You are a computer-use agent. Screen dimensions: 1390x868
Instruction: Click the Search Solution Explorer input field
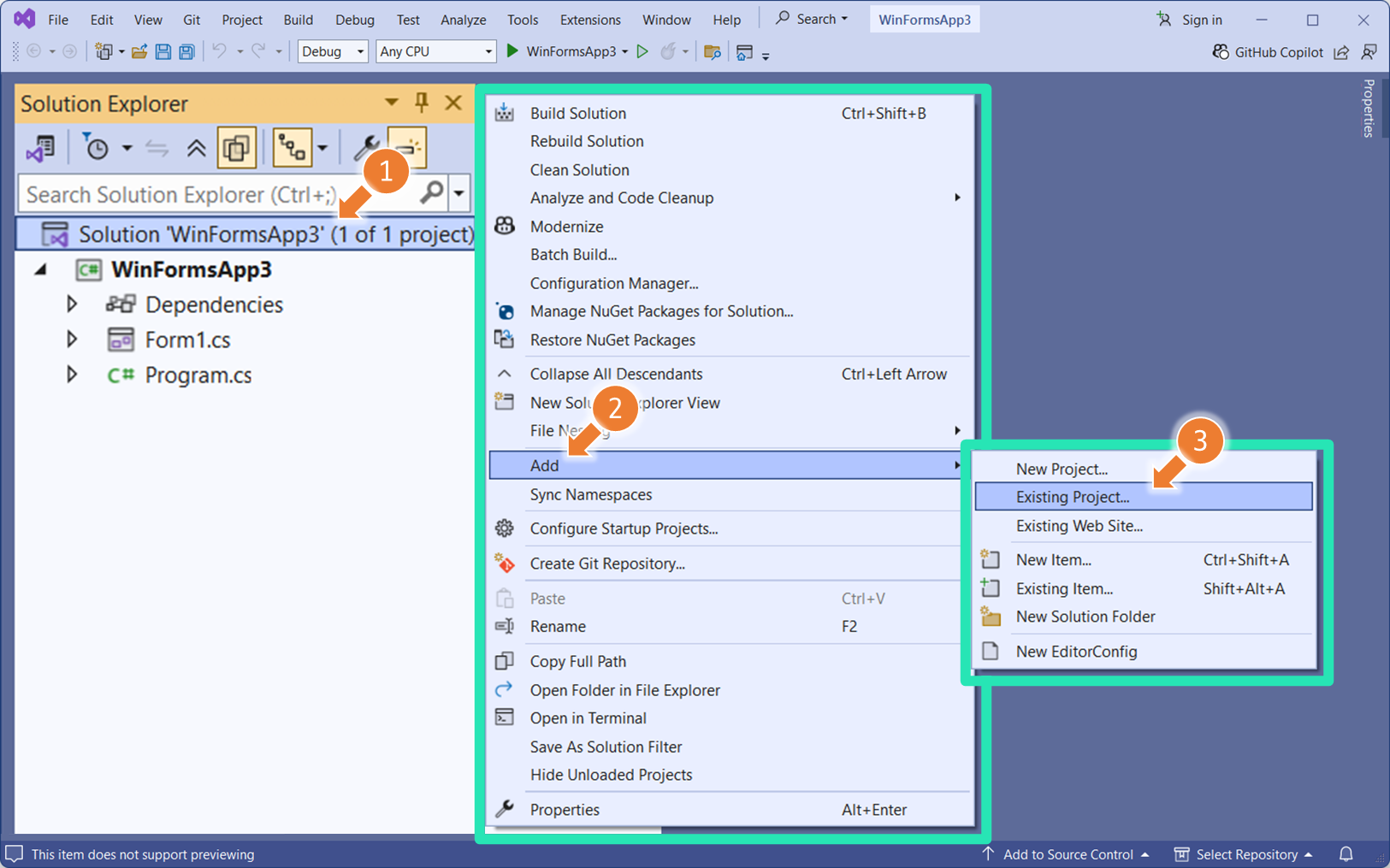click(x=220, y=194)
